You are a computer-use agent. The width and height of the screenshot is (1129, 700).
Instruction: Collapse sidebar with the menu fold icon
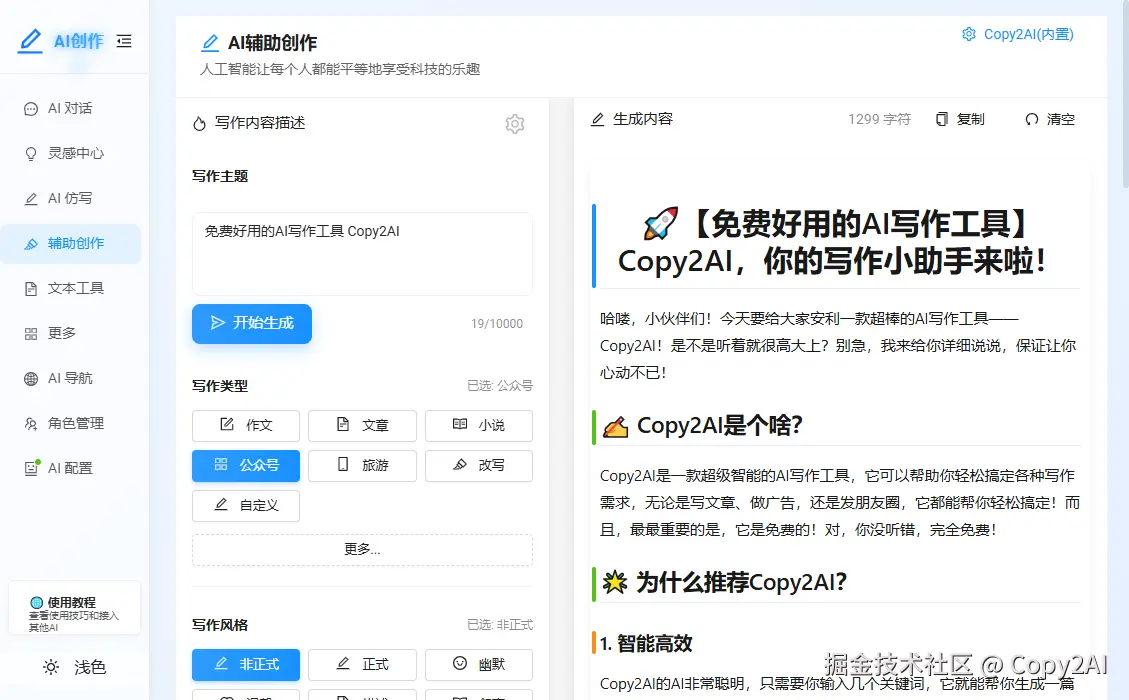click(124, 41)
